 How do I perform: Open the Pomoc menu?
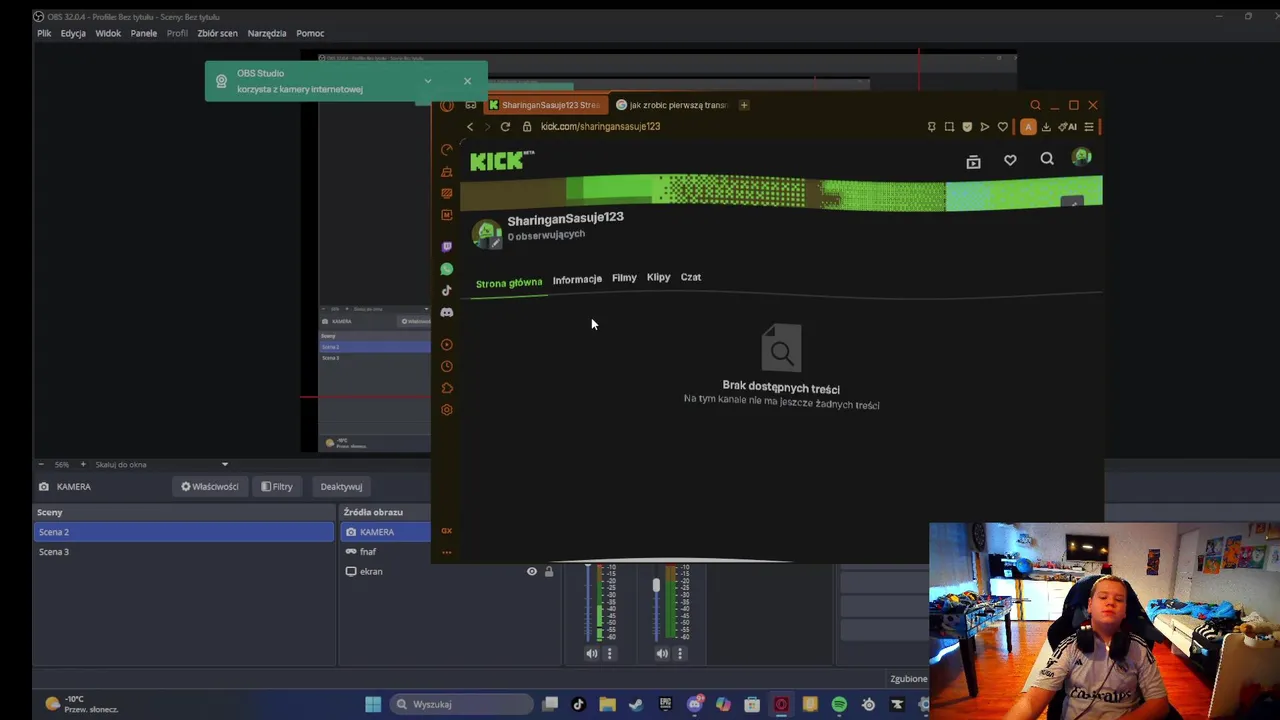coord(310,33)
